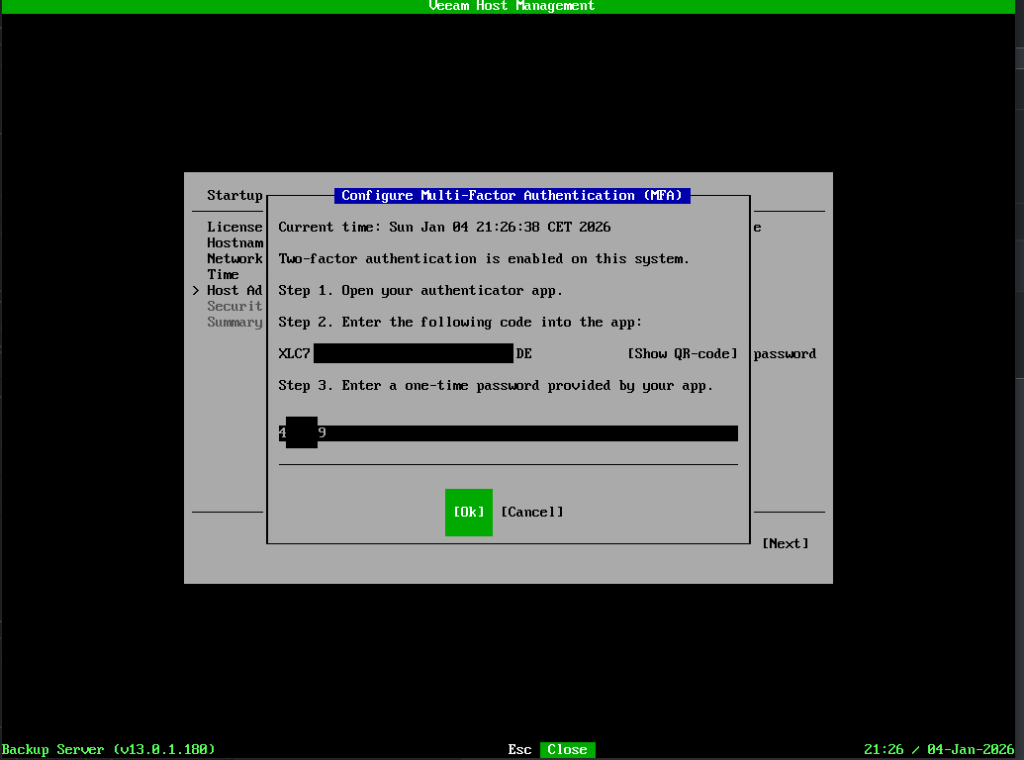Click the date and time in status bar

click(x=942, y=750)
